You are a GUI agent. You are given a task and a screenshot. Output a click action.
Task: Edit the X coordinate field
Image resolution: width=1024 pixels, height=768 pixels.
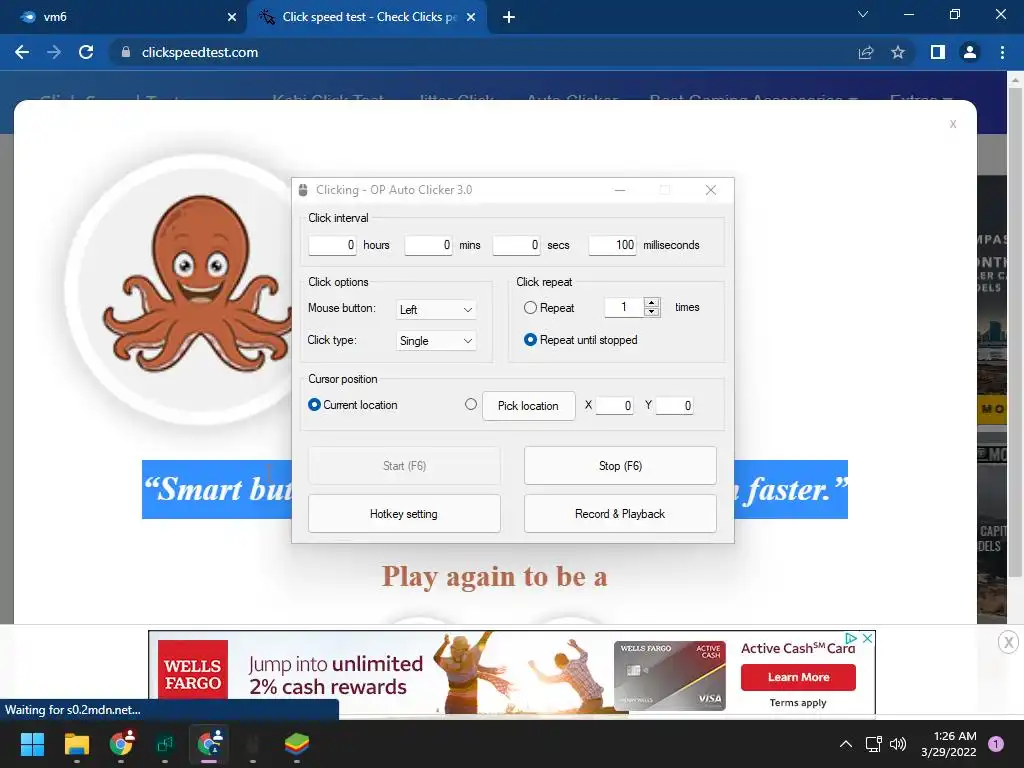tap(615, 406)
